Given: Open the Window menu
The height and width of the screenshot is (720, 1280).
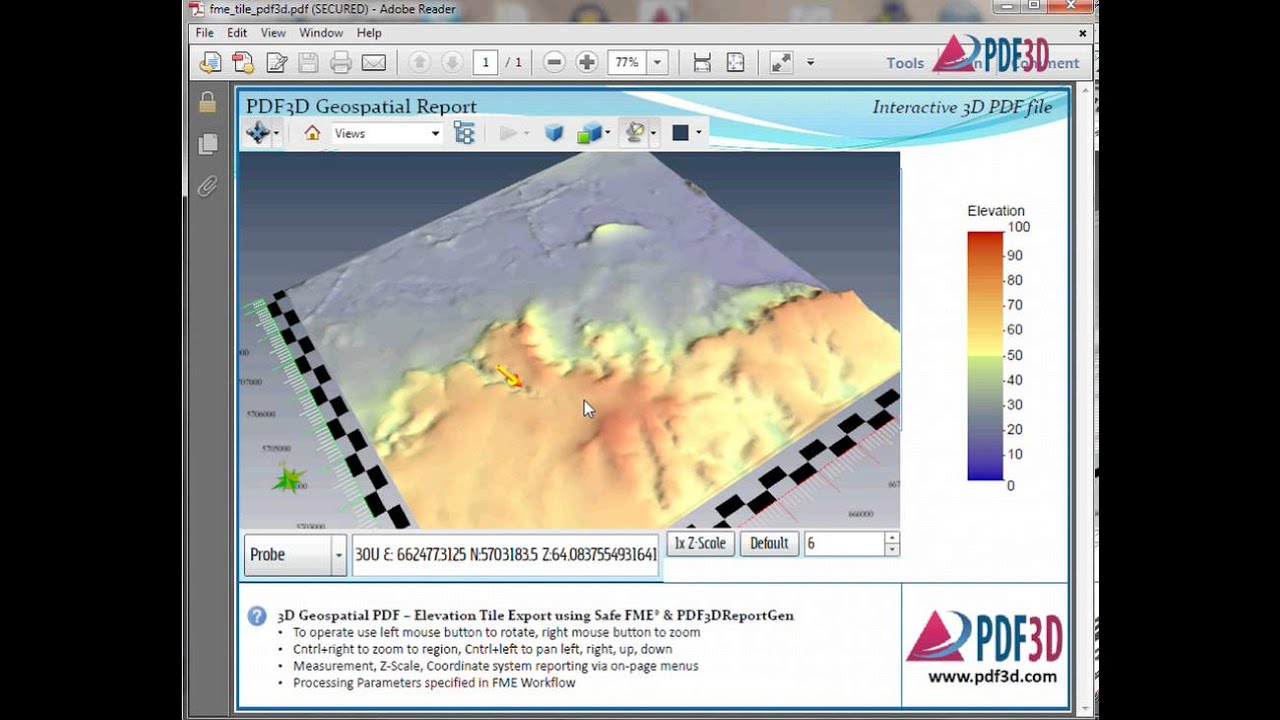Looking at the screenshot, I should pyautogui.click(x=321, y=33).
